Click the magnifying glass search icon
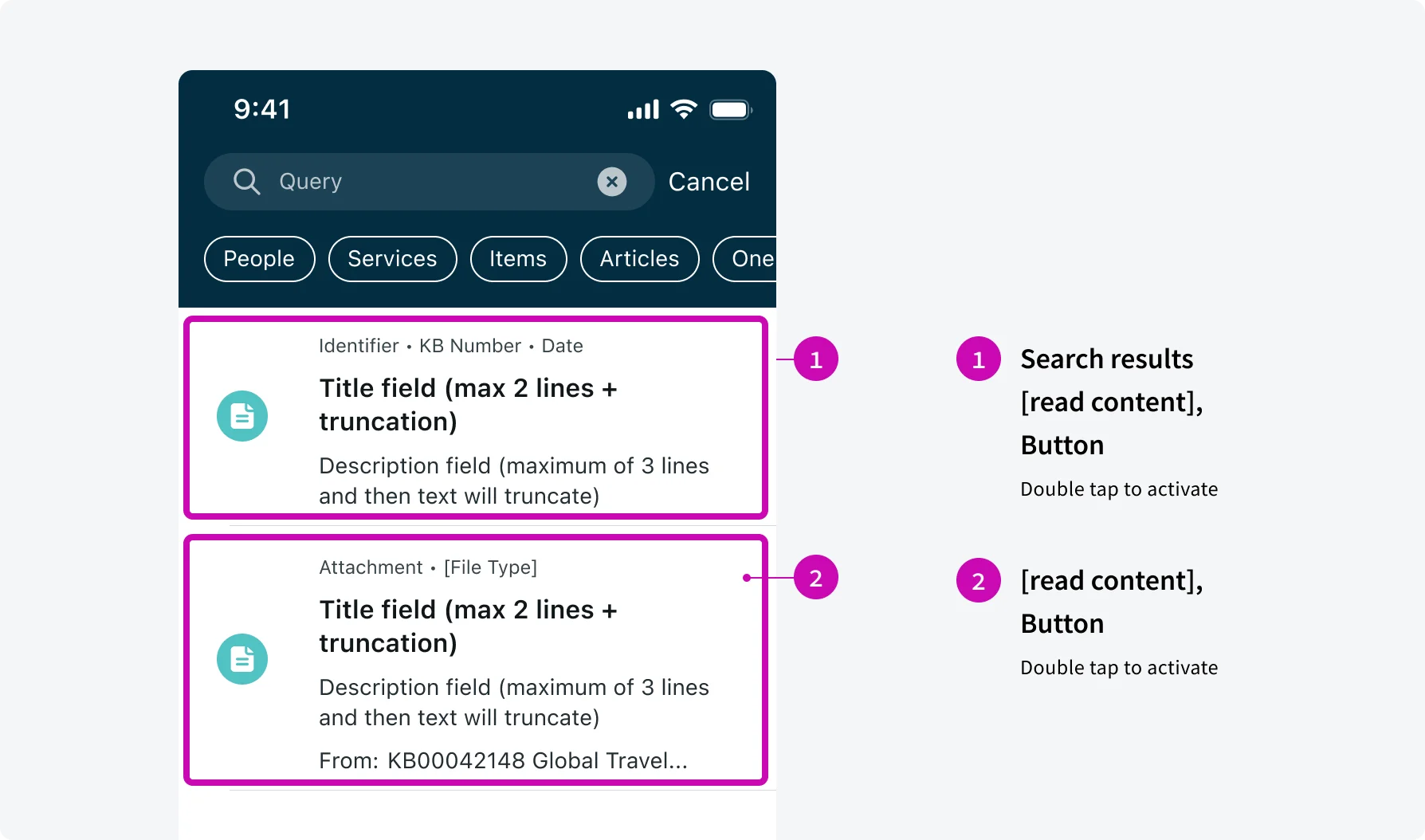 247,182
